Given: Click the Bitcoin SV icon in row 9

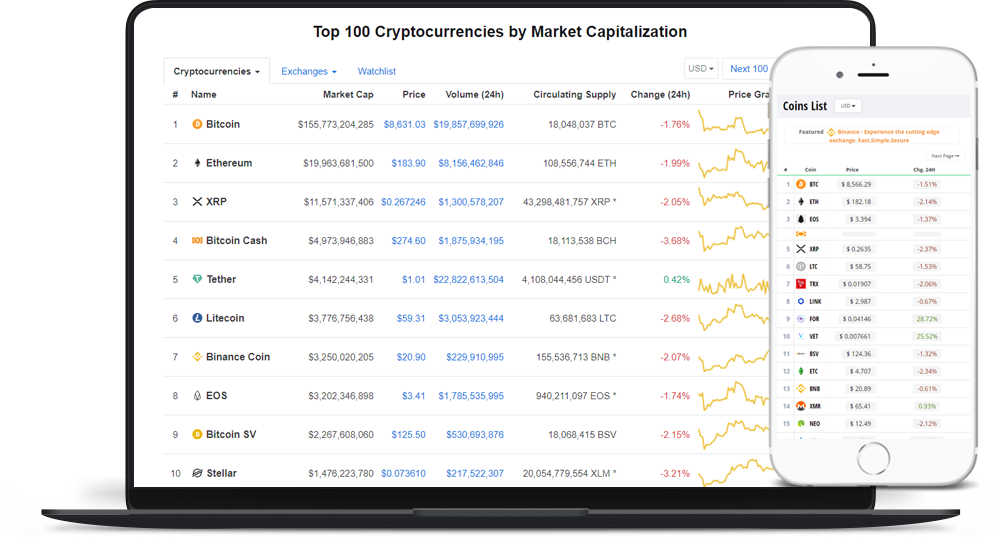Looking at the screenshot, I should click(197, 435).
